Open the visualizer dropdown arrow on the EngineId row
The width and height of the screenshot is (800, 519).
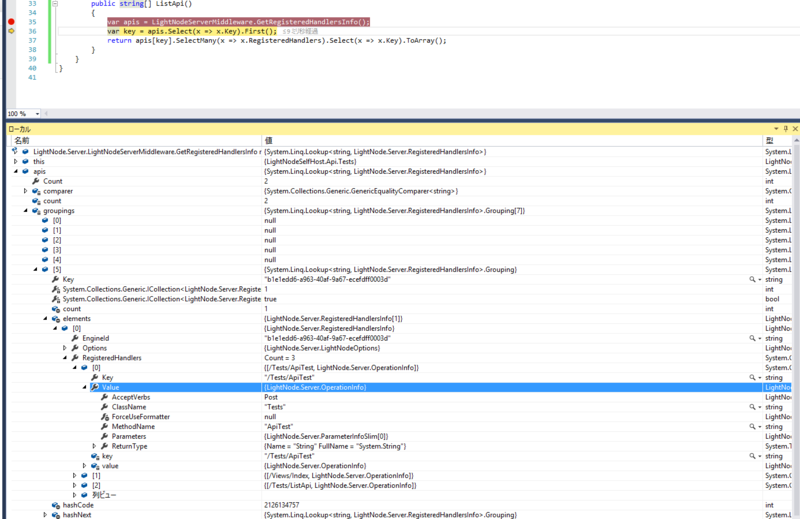[x=760, y=338]
